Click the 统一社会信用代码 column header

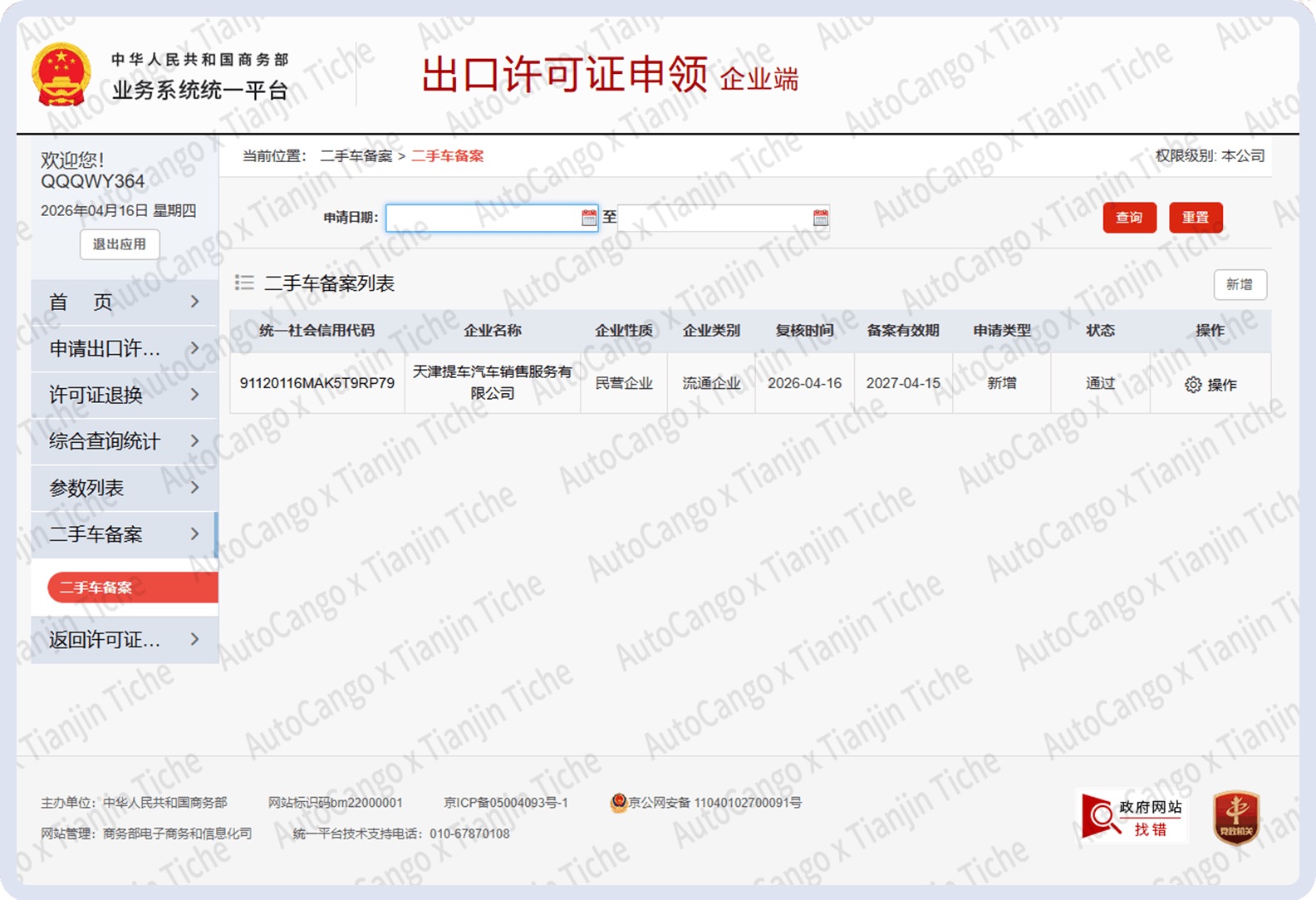tap(317, 331)
